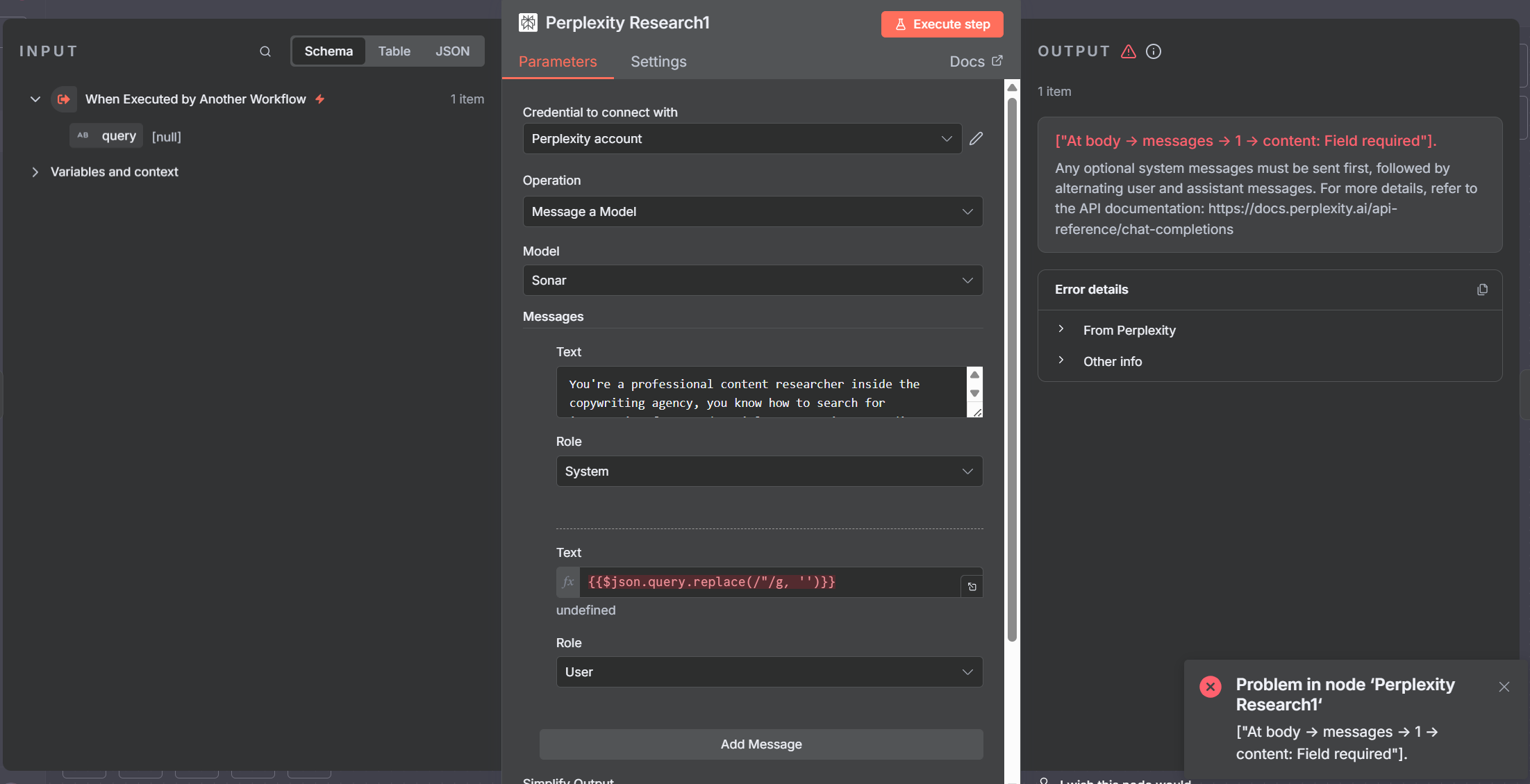Click the output '1 item' count label
Image resolution: width=1530 pixels, height=784 pixels.
pos(1054,92)
